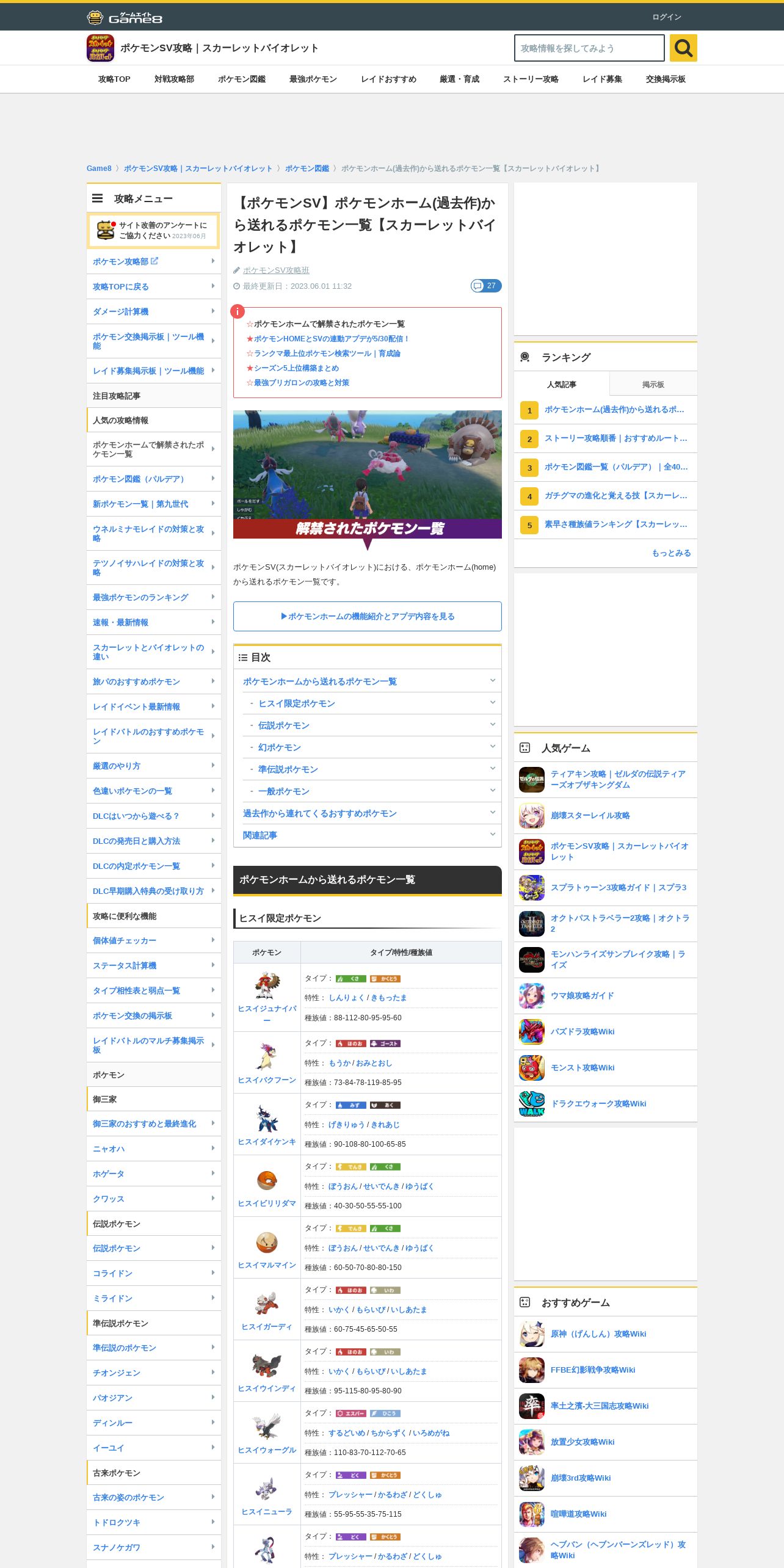Open 個体値チェッカー sidebar link
Screen dimensions: 784x1568
point(154,940)
